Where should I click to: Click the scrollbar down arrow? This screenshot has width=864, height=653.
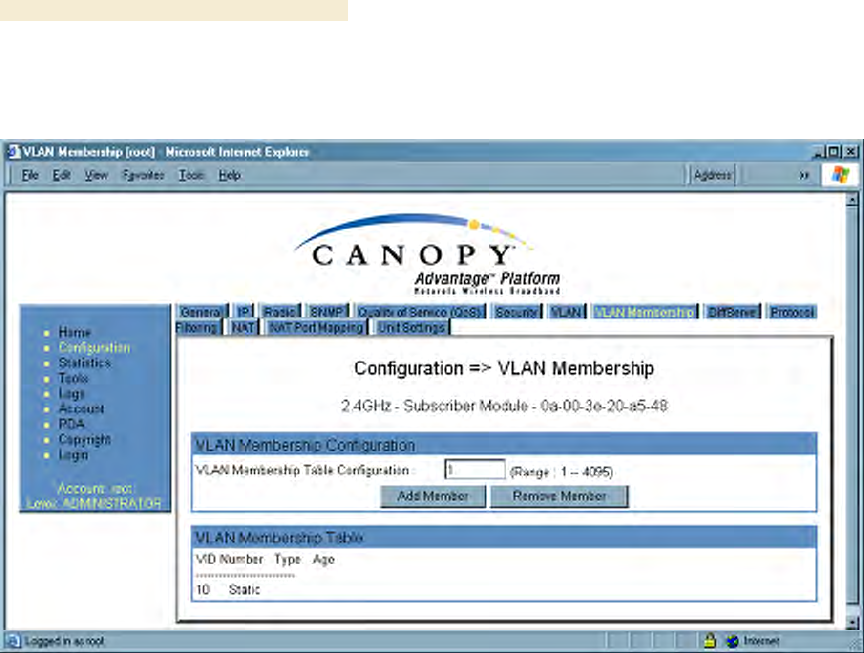(852, 623)
